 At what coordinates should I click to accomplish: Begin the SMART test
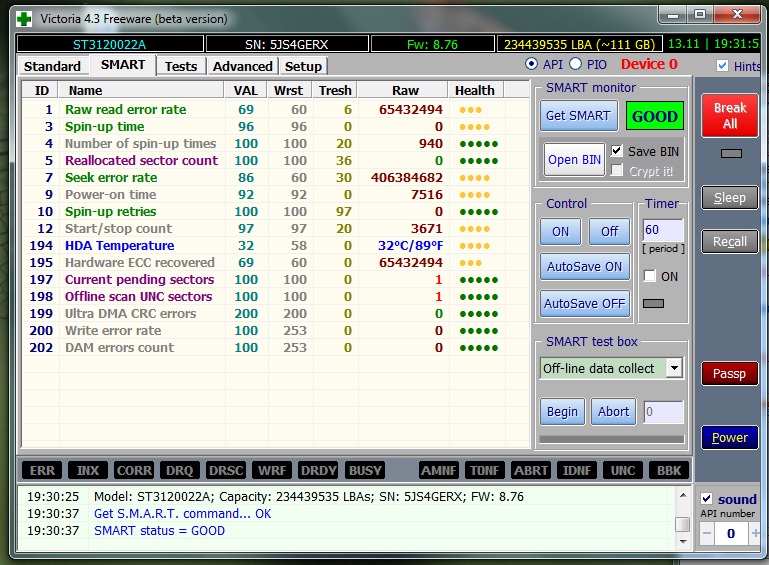coord(563,411)
